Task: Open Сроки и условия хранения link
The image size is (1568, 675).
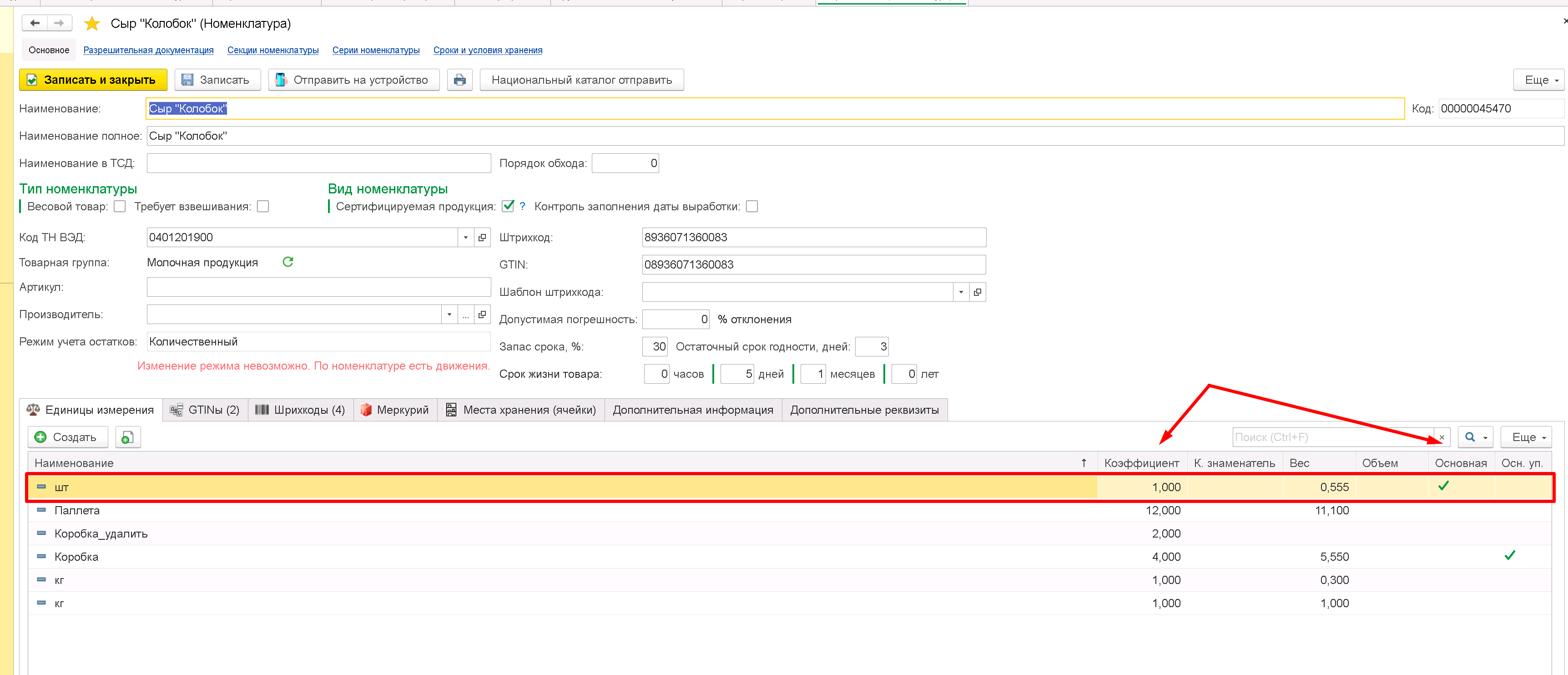Action: point(488,50)
